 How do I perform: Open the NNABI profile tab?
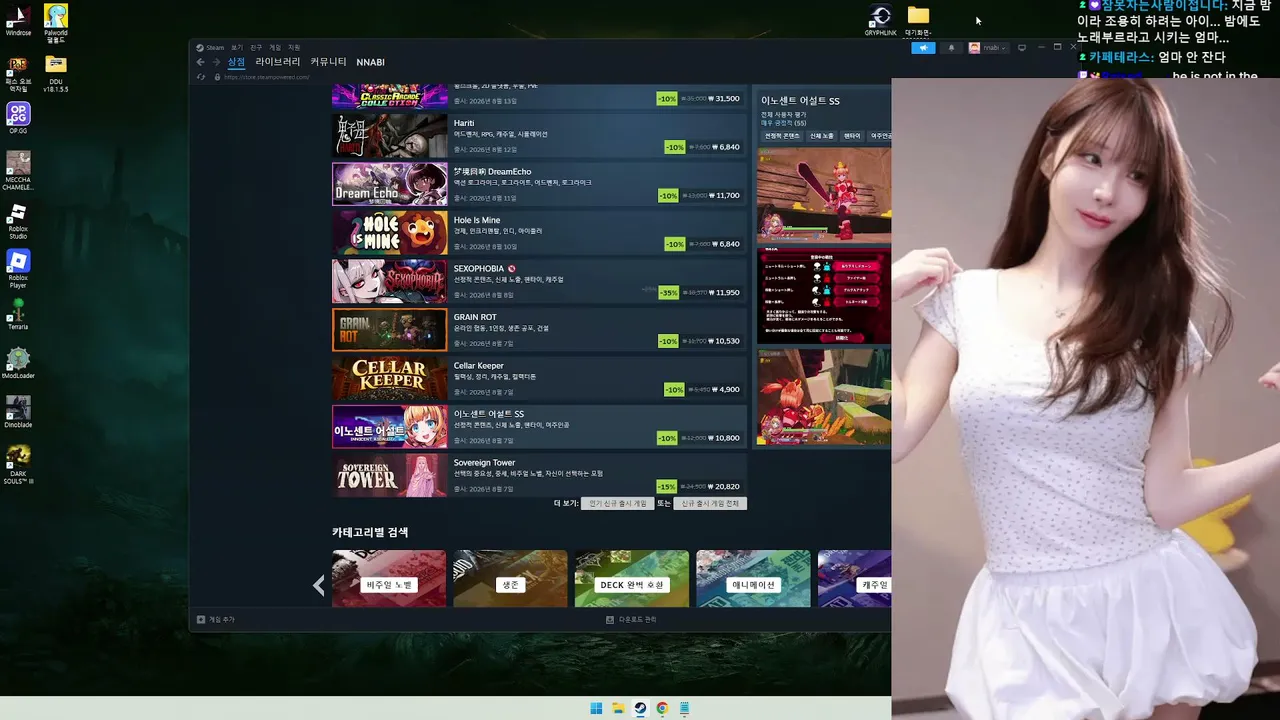tap(370, 62)
